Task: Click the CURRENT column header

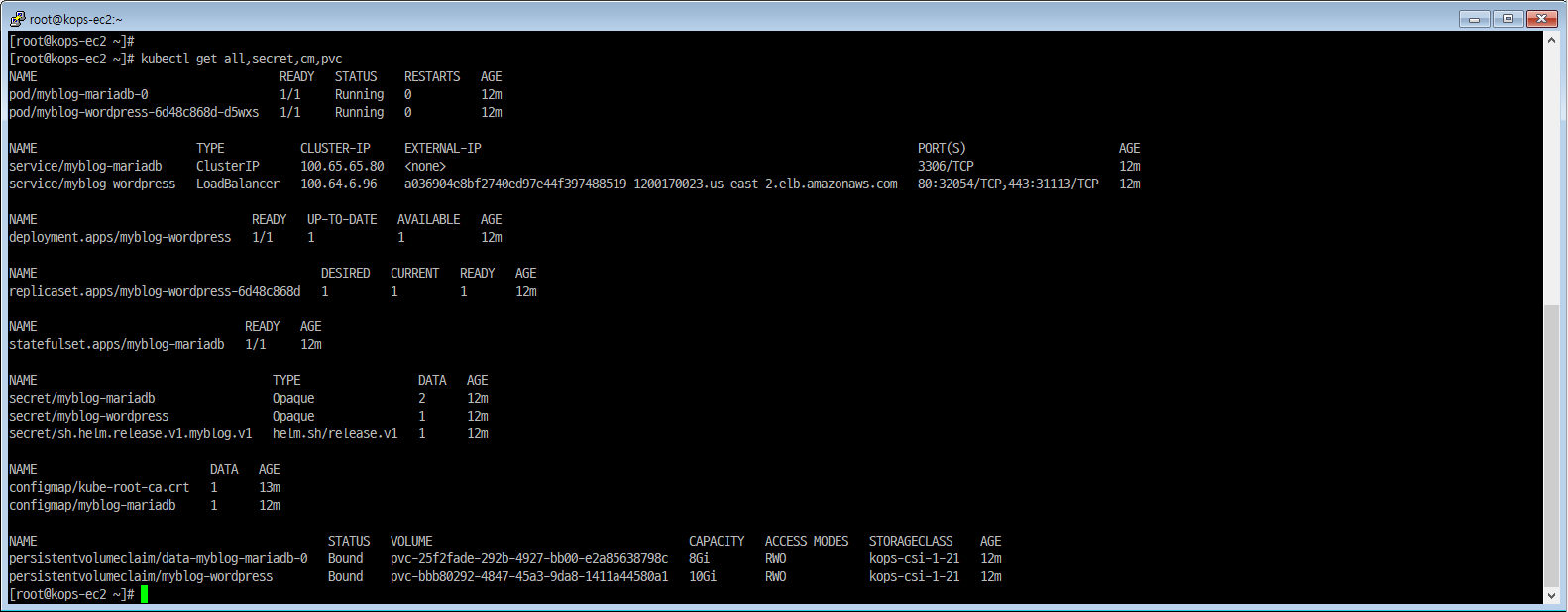Action: (415, 273)
